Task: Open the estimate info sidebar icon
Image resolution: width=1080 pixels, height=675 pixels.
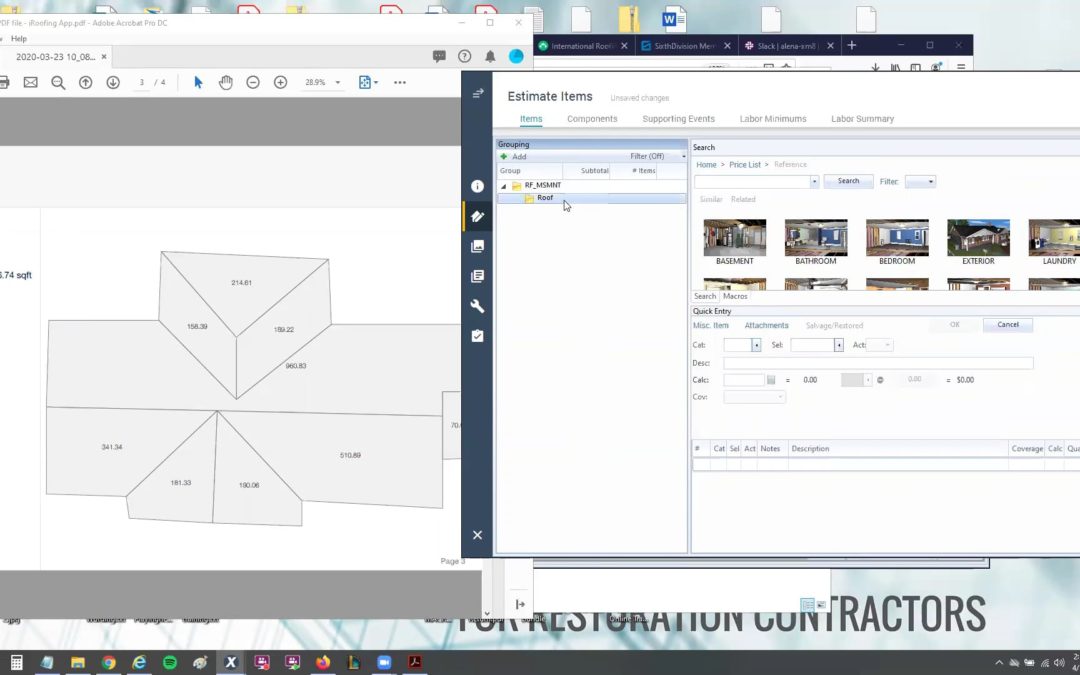Action: [x=477, y=186]
